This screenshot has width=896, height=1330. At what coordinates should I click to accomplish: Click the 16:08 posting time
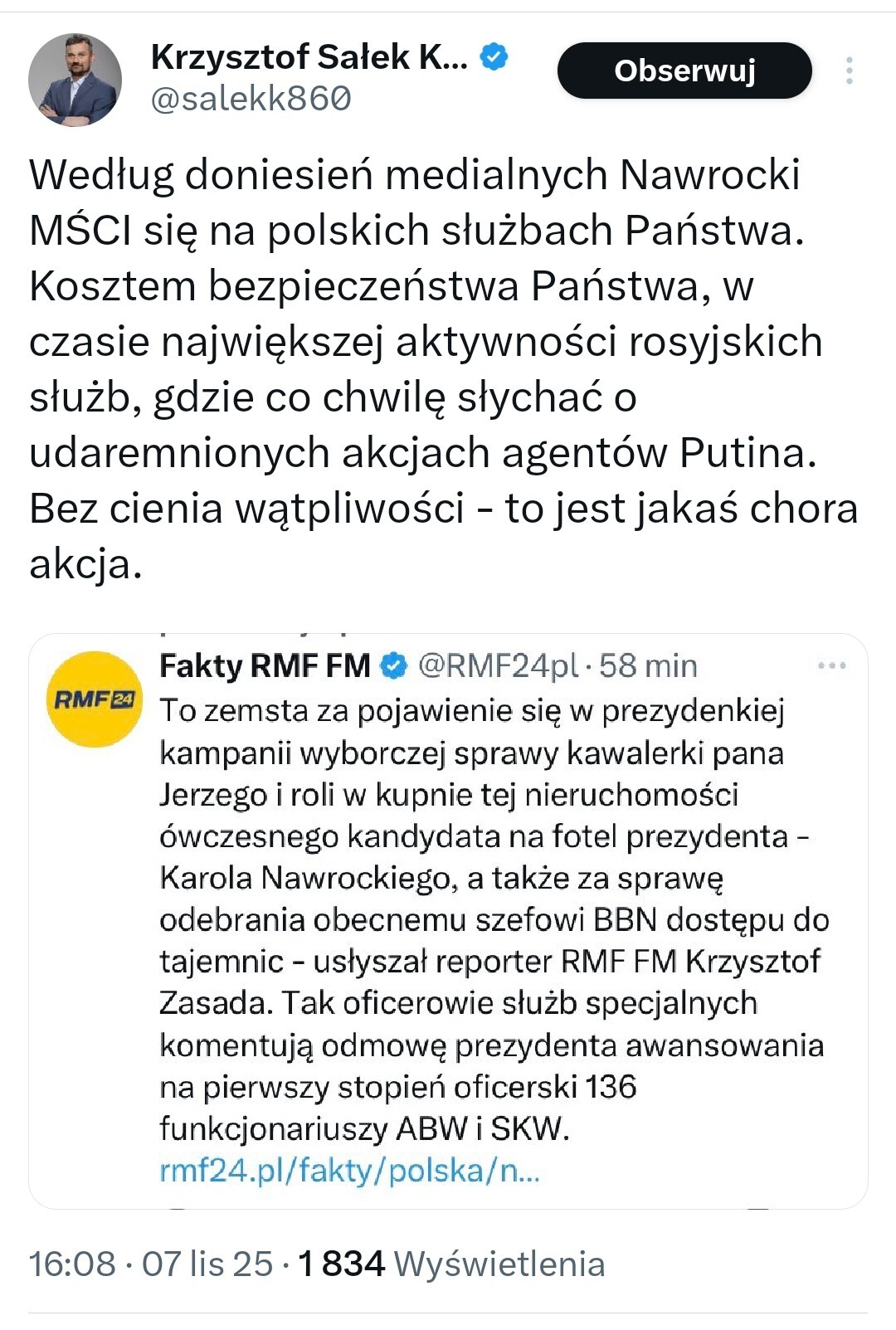pos(72,1264)
